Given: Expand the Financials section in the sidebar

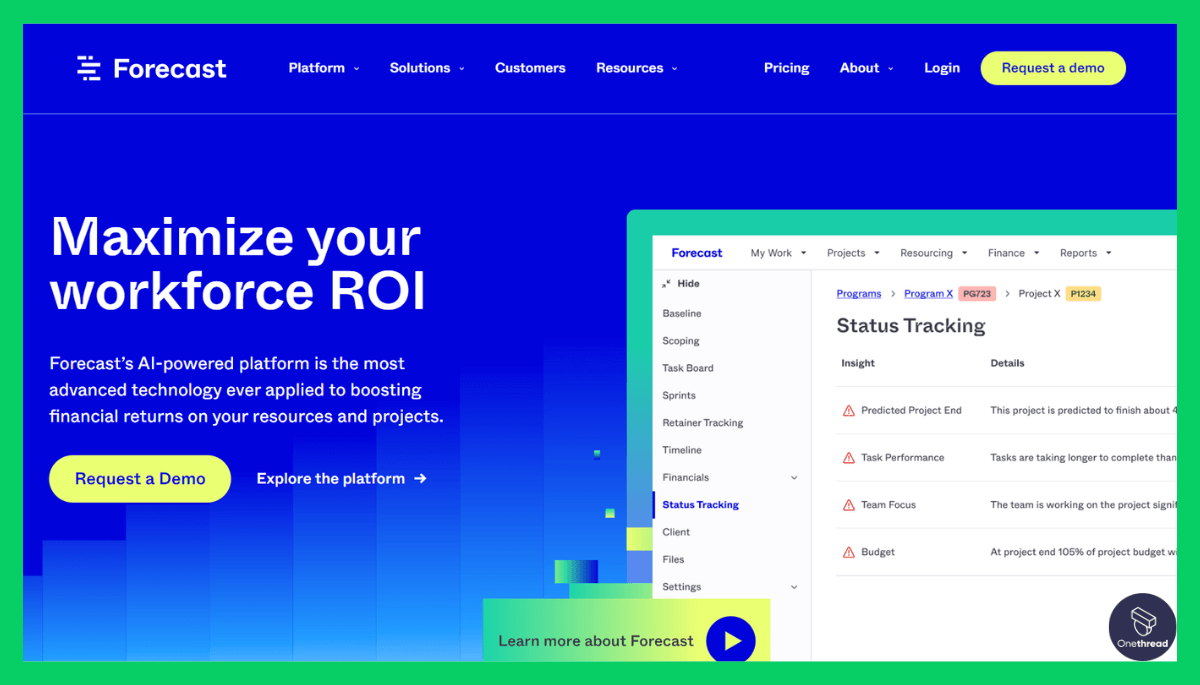Looking at the screenshot, I should pos(795,477).
